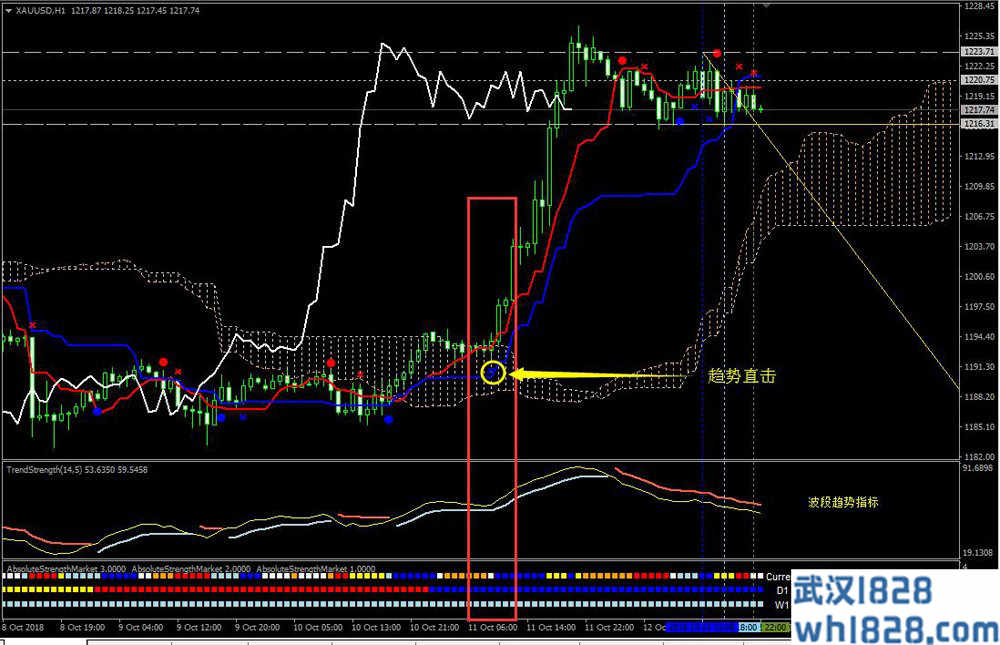1000x645 pixels.
Task: Click the XAUUSD,H1 chart title
Action: coord(36,11)
